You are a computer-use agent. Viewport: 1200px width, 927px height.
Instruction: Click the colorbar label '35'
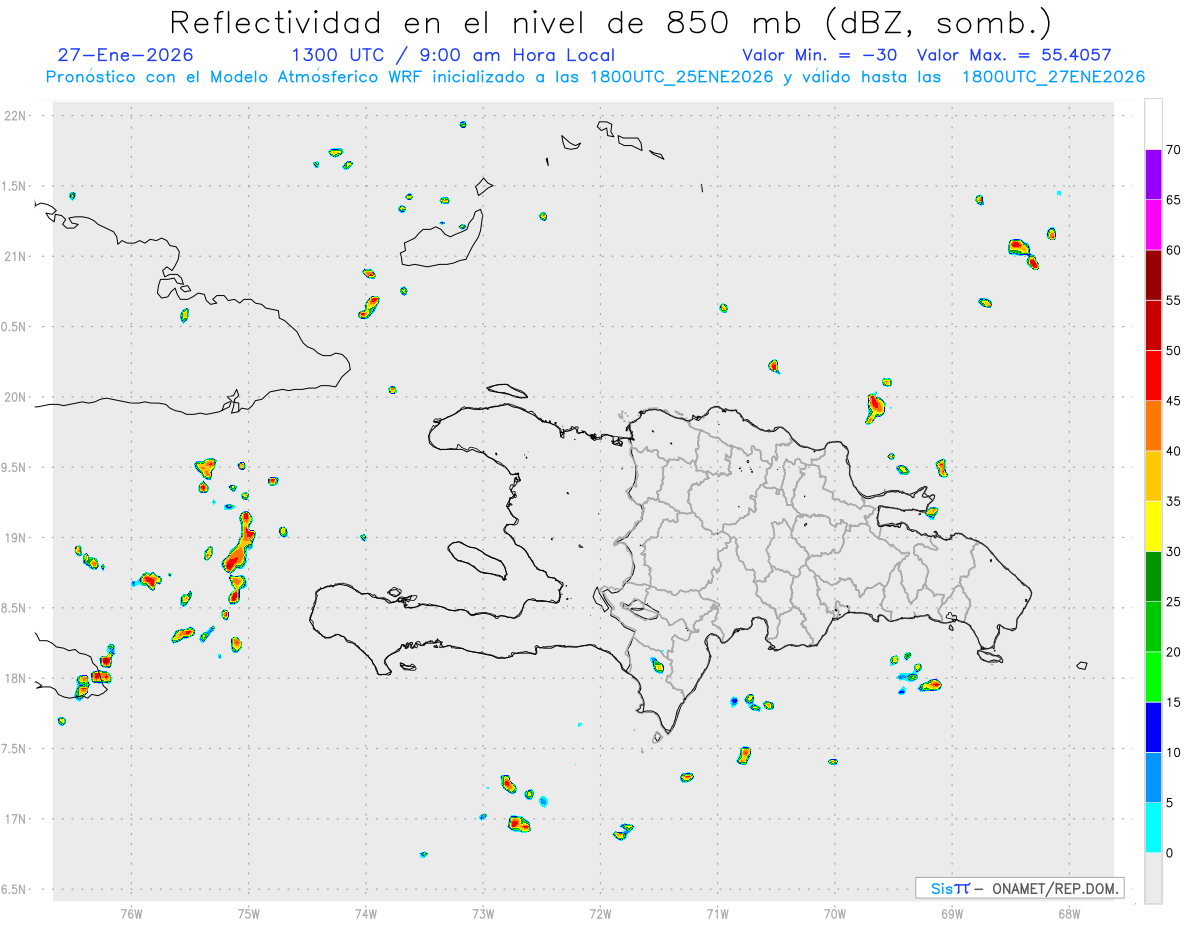pos(1174,501)
